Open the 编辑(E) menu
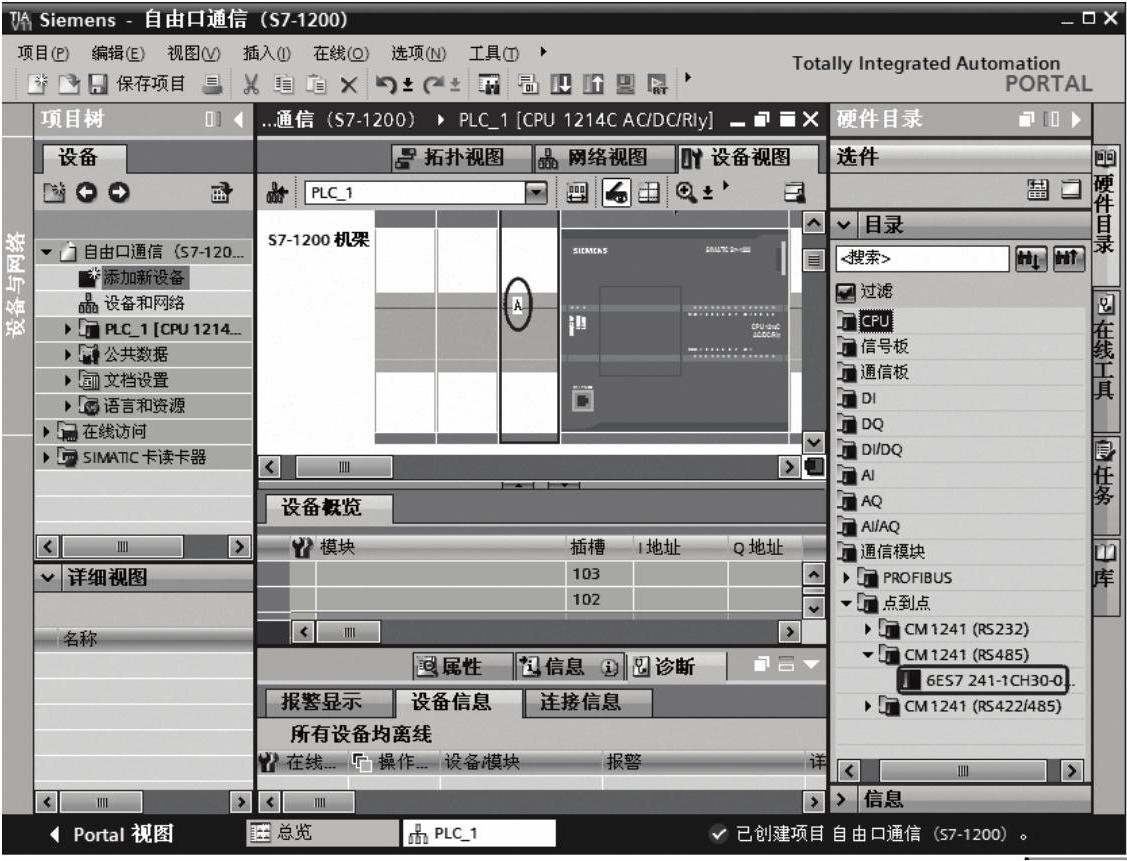The image size is (1127, 861). click(x=118, y=53)
